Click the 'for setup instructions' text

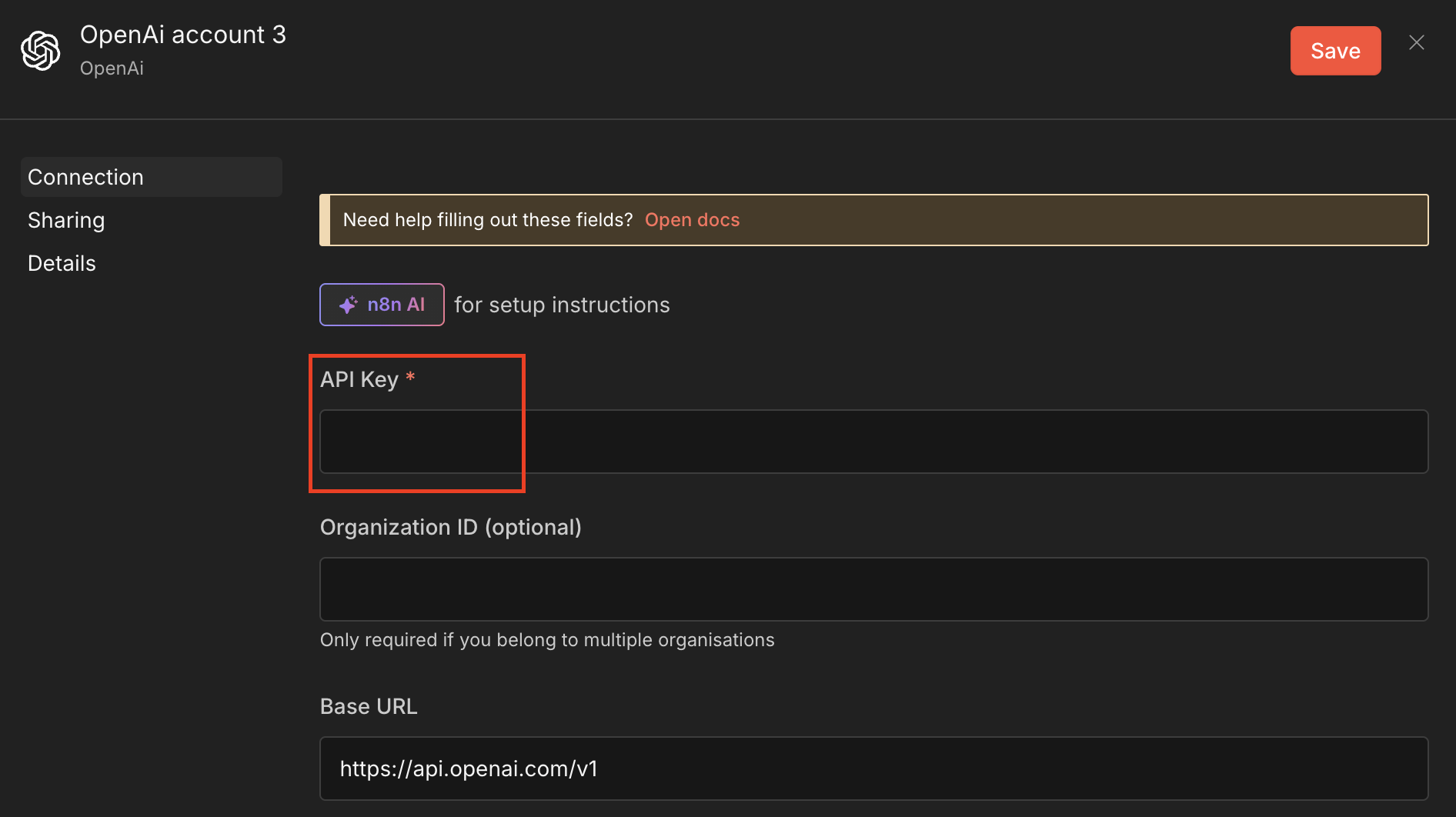(x=562, y=305)
